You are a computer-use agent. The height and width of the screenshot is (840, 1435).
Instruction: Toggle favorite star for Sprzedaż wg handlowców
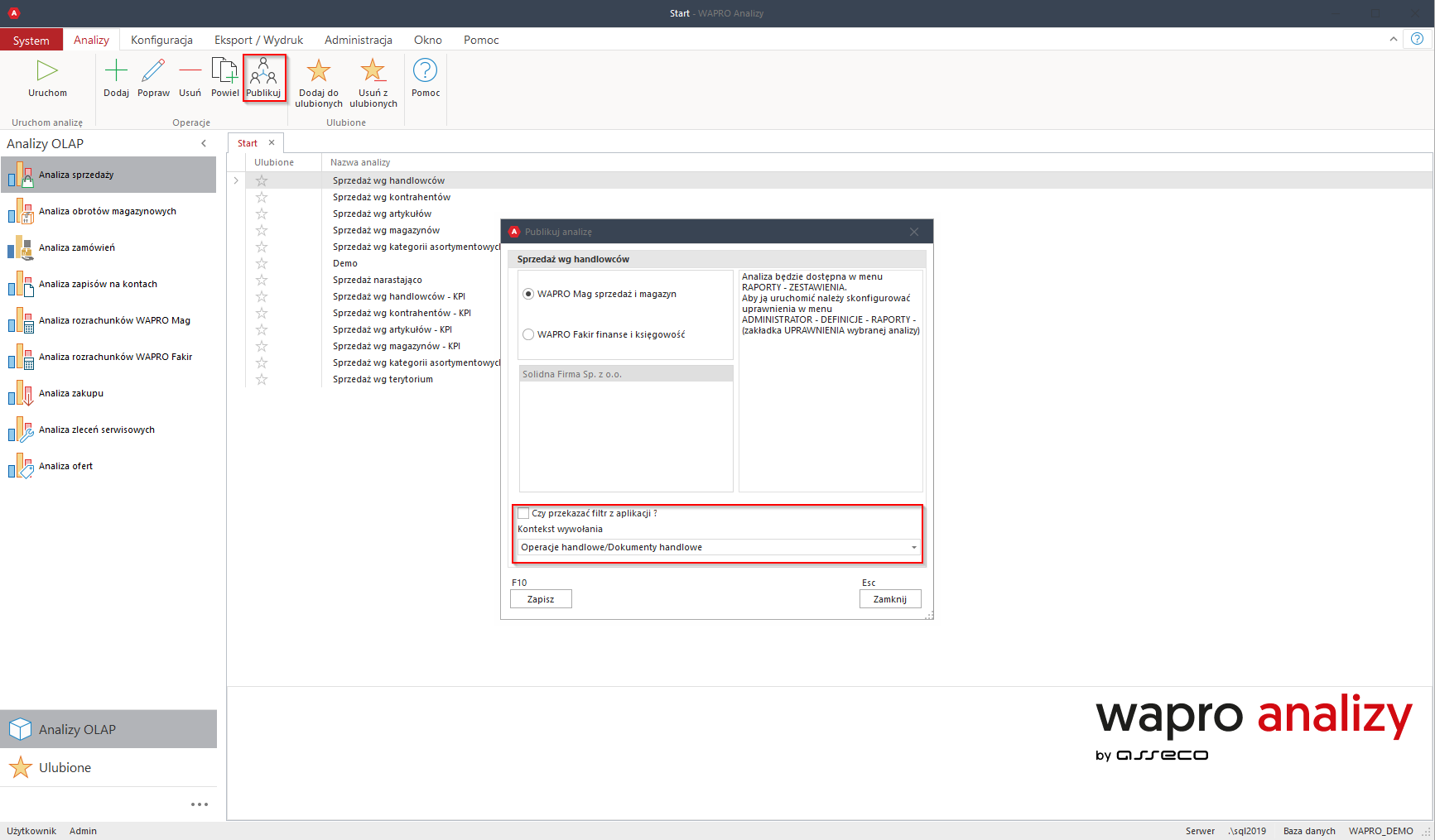coord(262,180)
